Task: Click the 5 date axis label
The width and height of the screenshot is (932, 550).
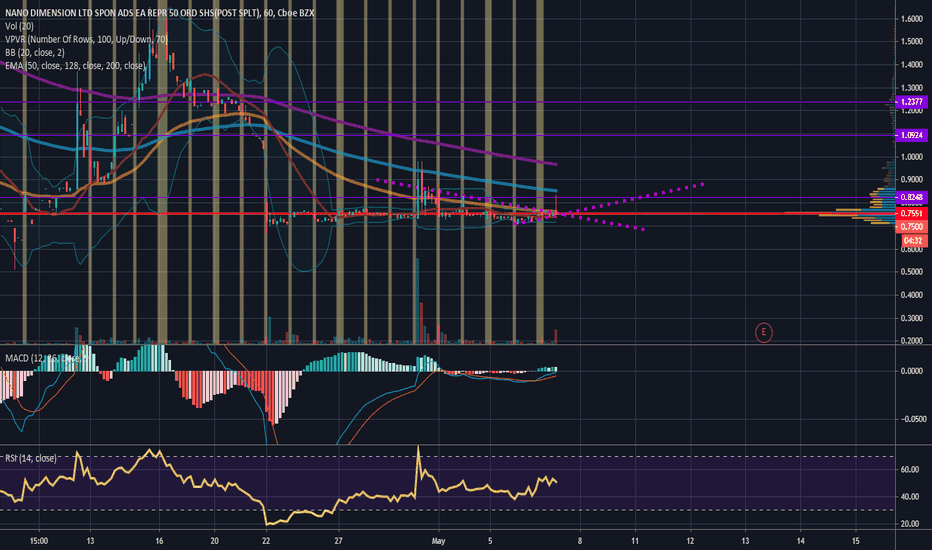Action: click(x=490, y=541)
